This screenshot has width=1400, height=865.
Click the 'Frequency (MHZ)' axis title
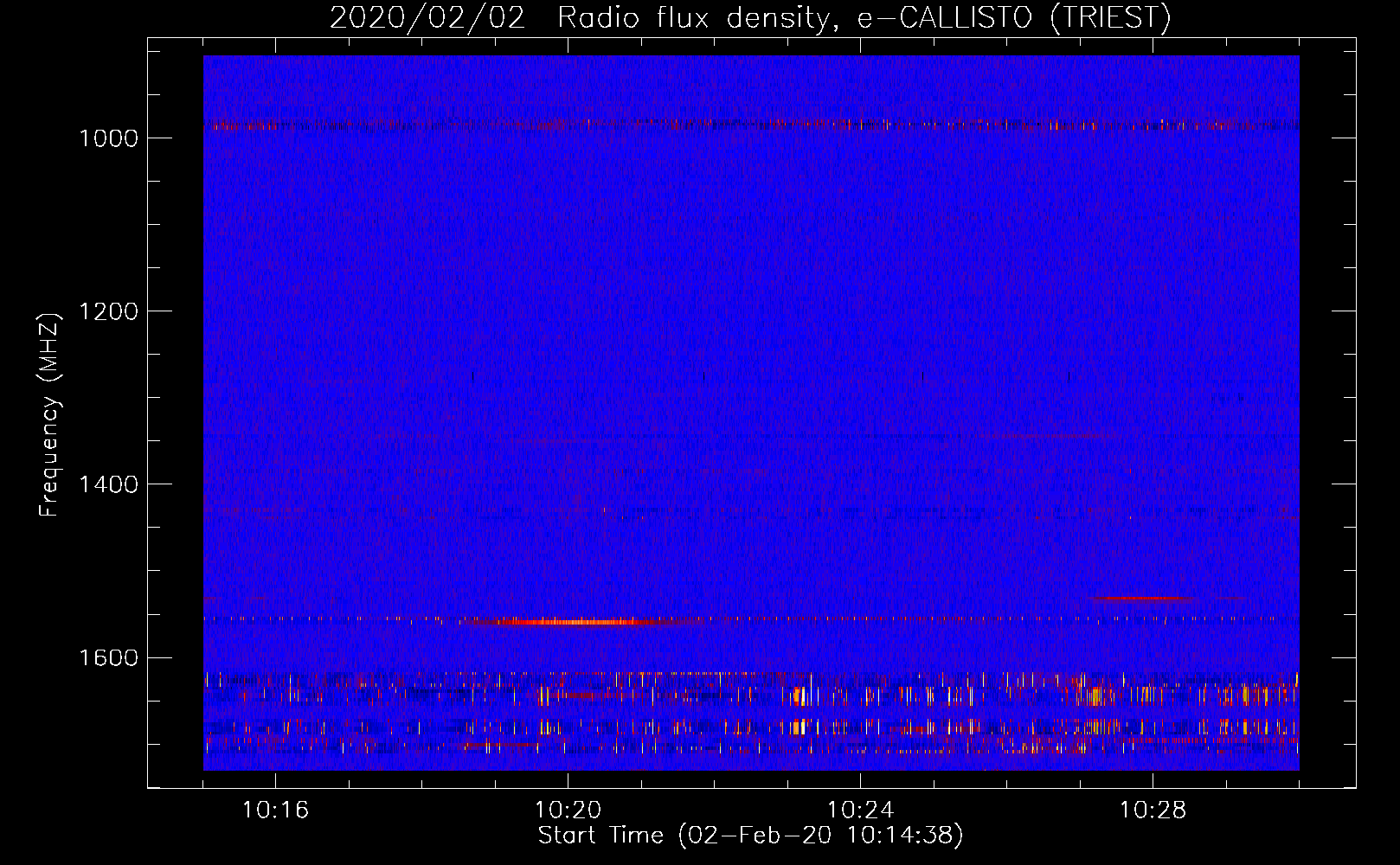[x=50, y=415]
